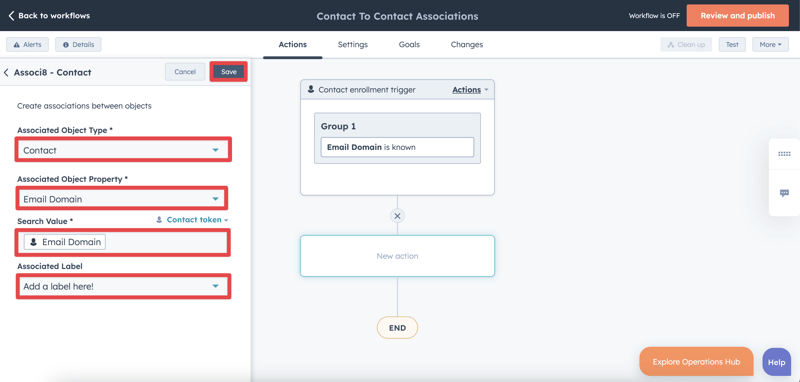Open the Help widget
The width and height of the screenshot is (800, 382).
(776, 362)
